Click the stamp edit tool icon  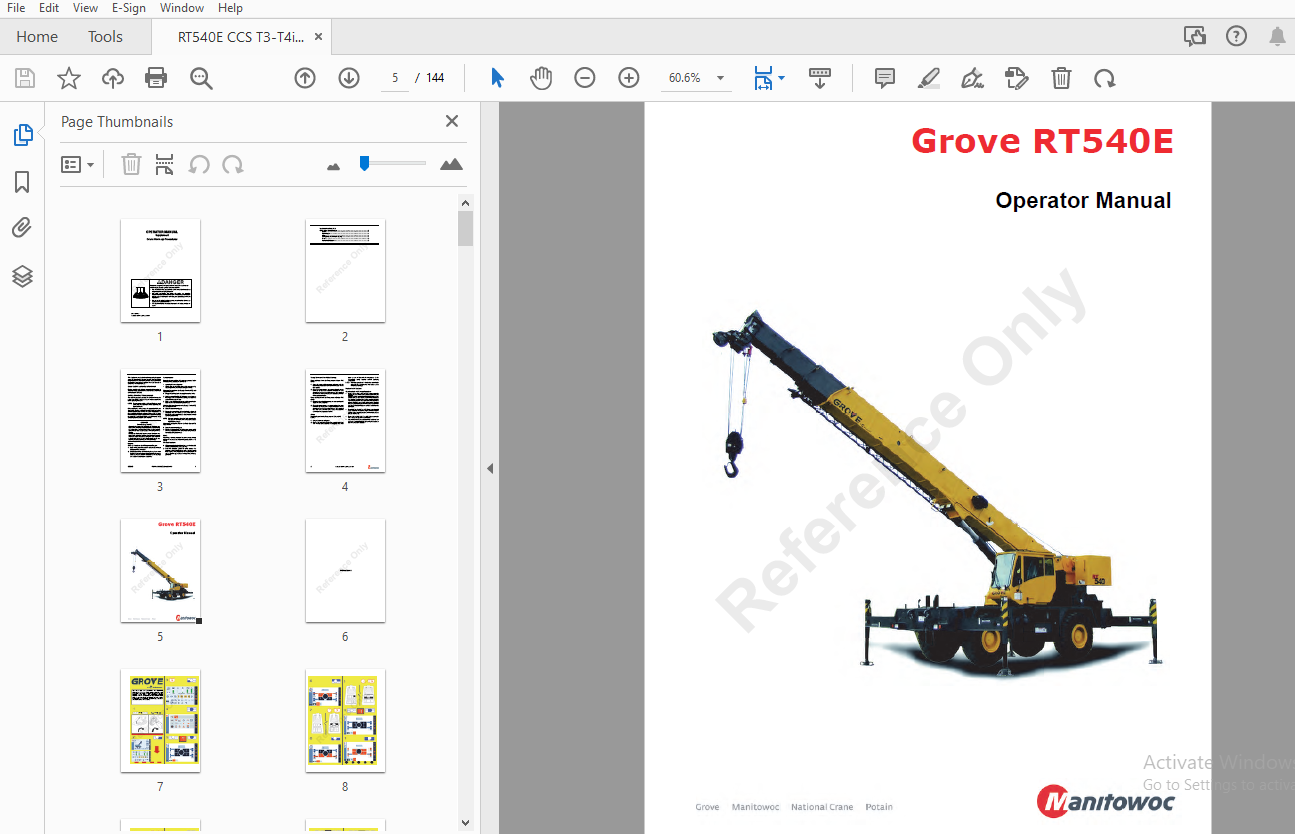point(1016,78)
